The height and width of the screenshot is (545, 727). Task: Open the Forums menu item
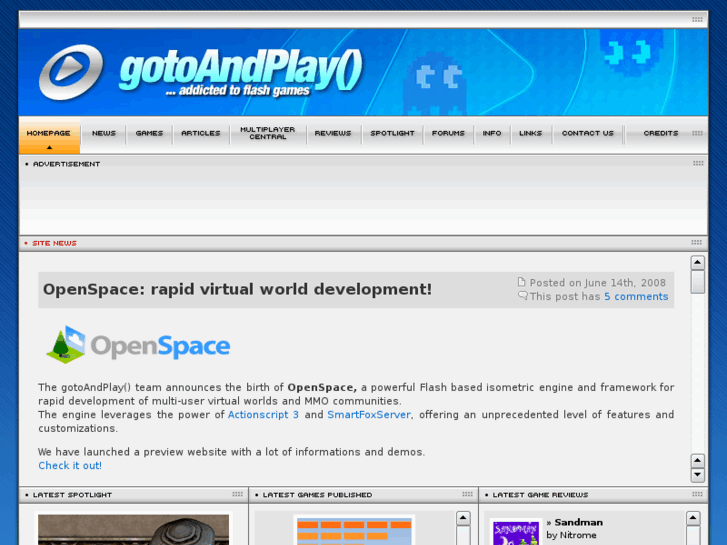pyautogui.click(x=448, y=134)
